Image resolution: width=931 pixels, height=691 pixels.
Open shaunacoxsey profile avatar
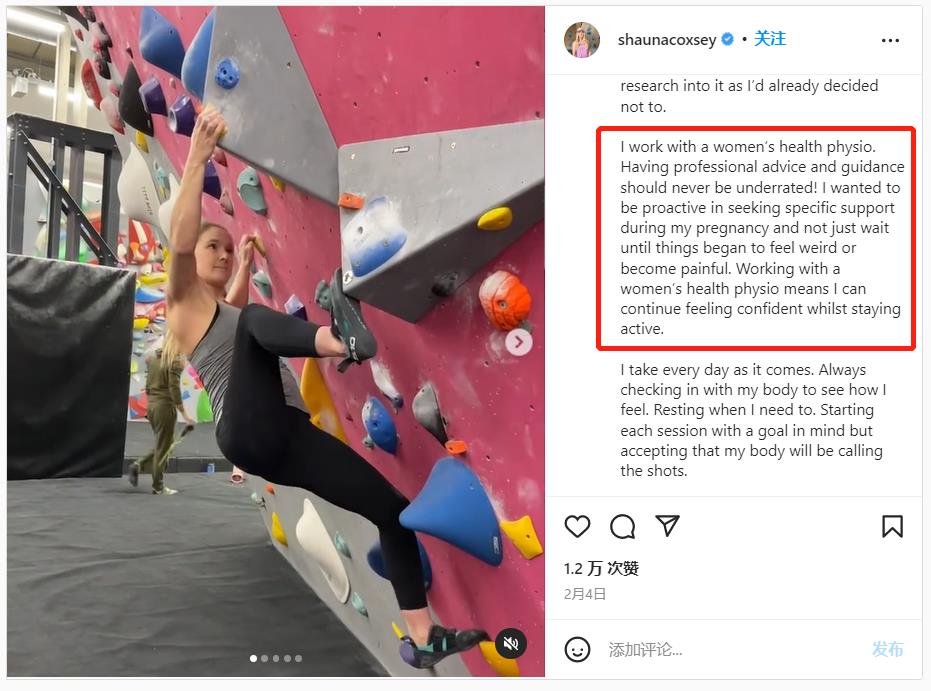582,40
